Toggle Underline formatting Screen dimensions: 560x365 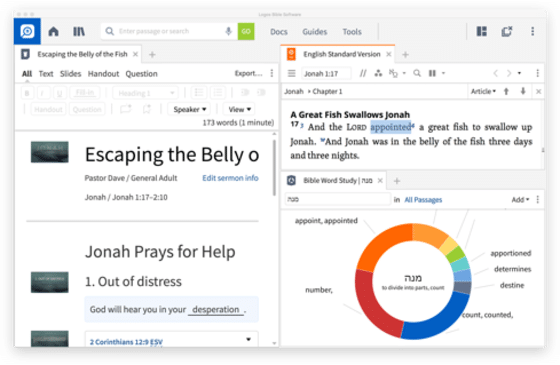point(60,93)
